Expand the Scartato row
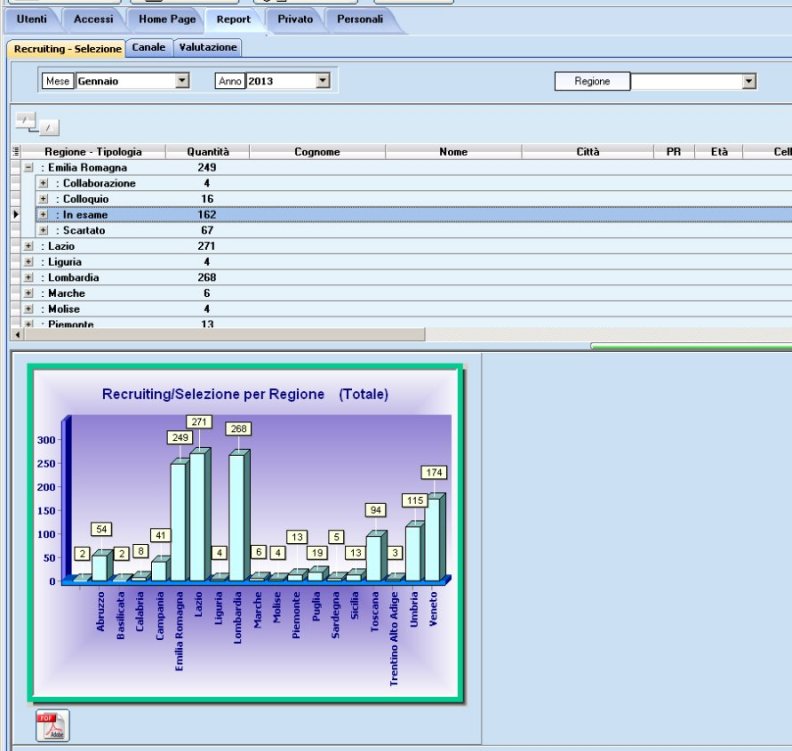The width and height of the screenshot is (792, 751). pyautogui.click(x=43, y=230)
